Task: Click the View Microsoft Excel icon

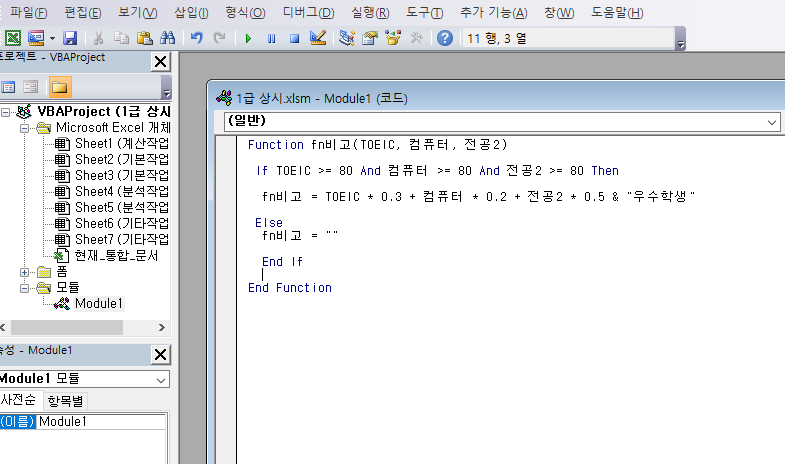Action: (13, 38)
